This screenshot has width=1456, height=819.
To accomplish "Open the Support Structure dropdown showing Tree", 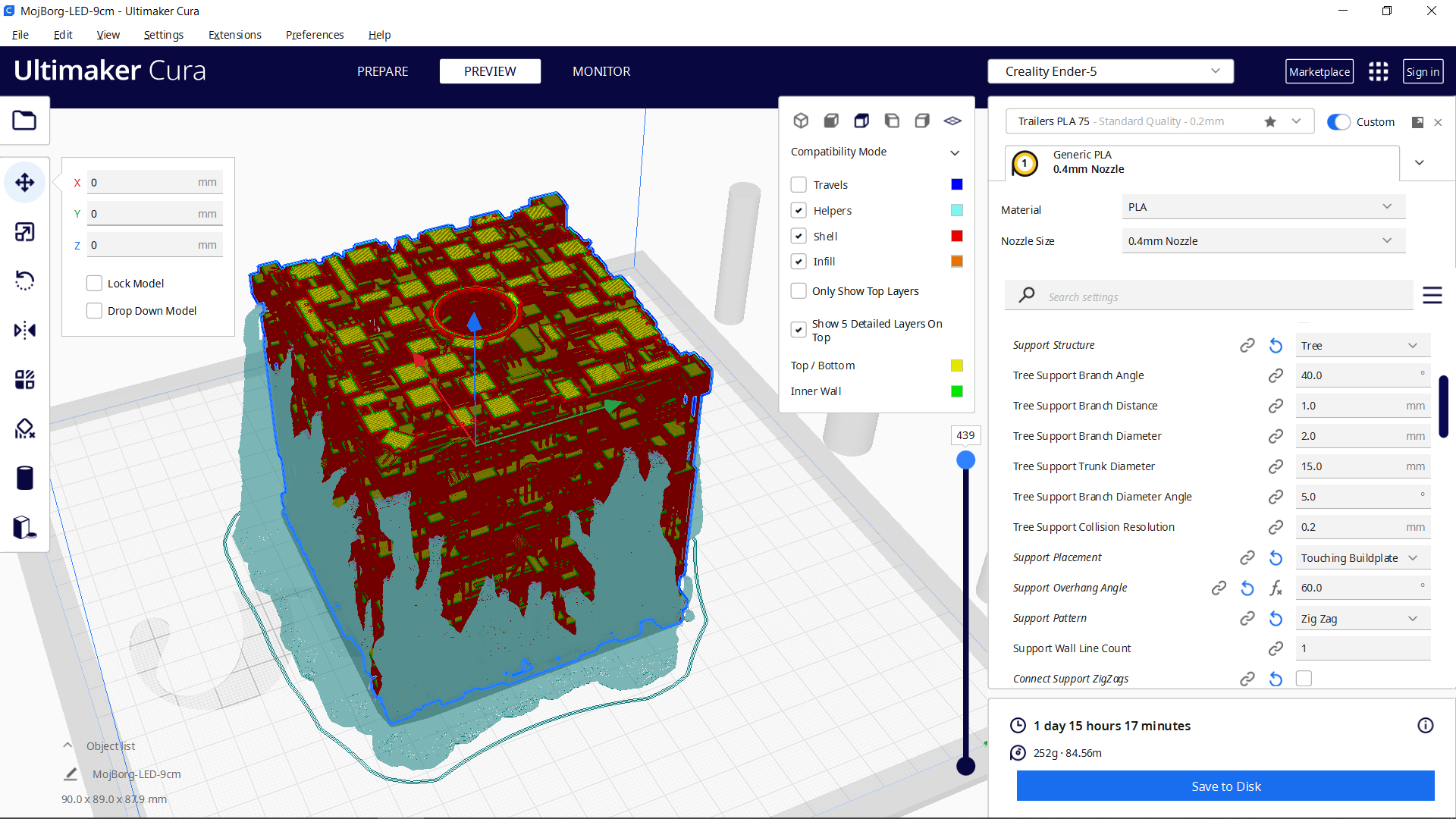I will [x=1362, y=345].
